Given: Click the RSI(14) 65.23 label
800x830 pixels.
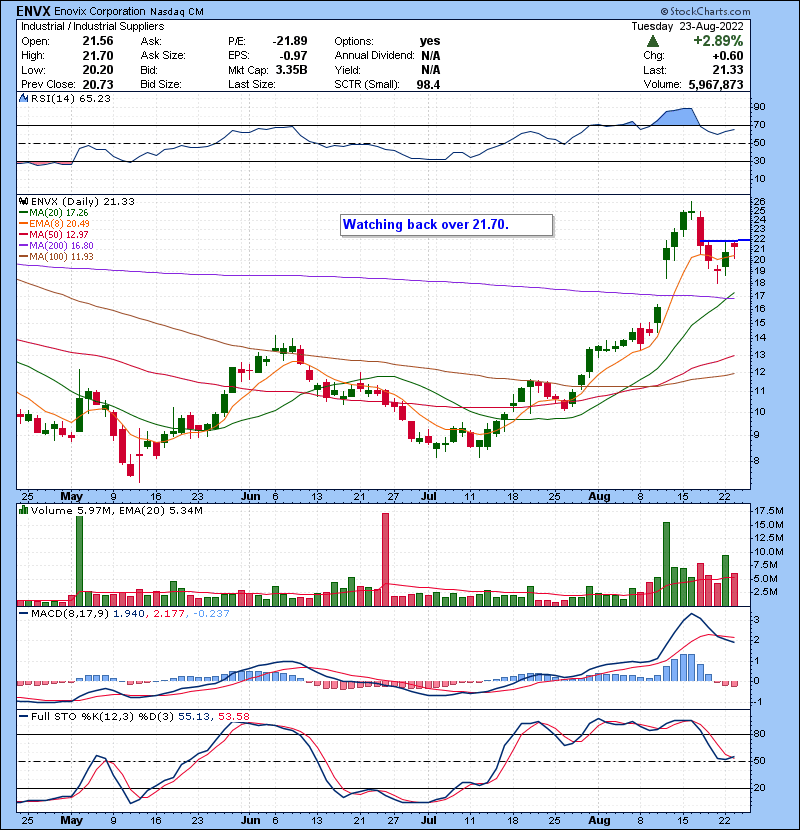Looking at the screenshot, I should 70,98.
